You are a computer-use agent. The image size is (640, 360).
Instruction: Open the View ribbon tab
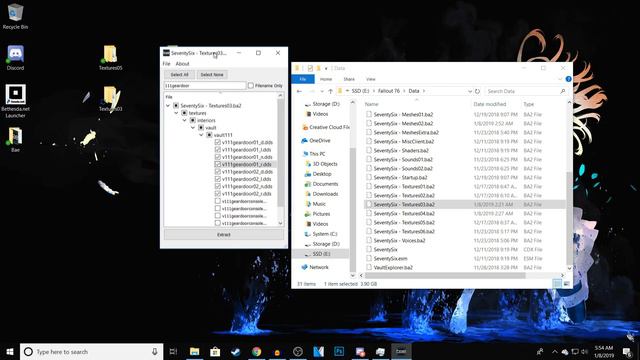tap(371, 79)
